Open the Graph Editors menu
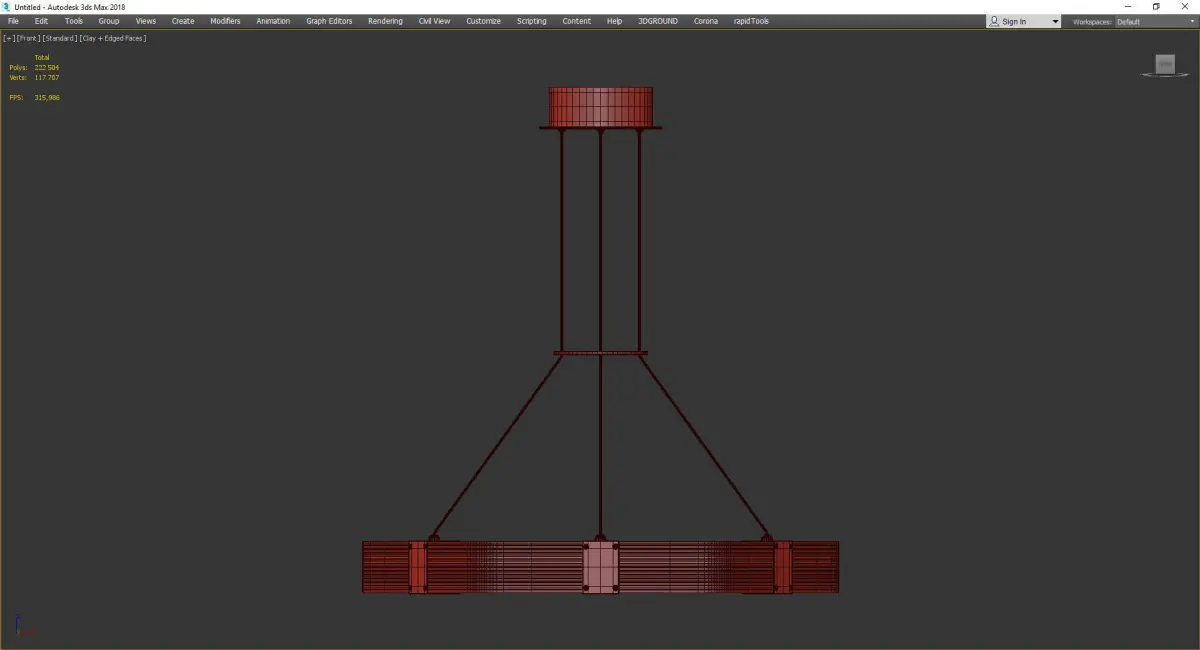The image size is (1200, 650). pos(329,21)
